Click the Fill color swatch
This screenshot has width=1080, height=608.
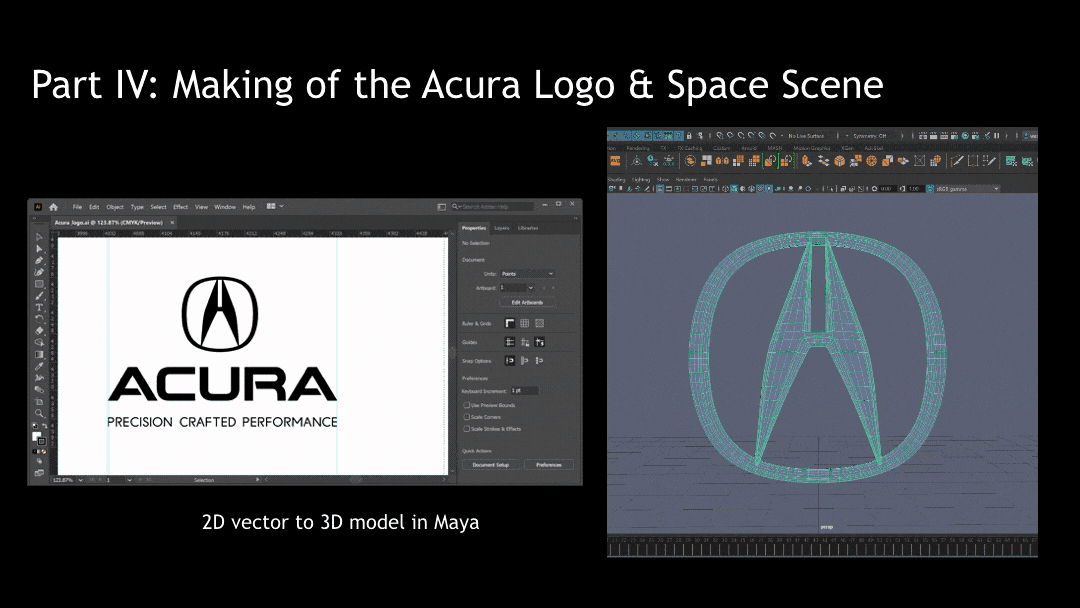[36, 435]
